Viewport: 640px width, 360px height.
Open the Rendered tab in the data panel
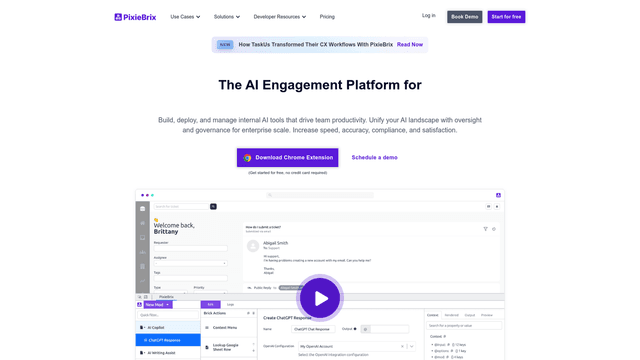(451, 315)
